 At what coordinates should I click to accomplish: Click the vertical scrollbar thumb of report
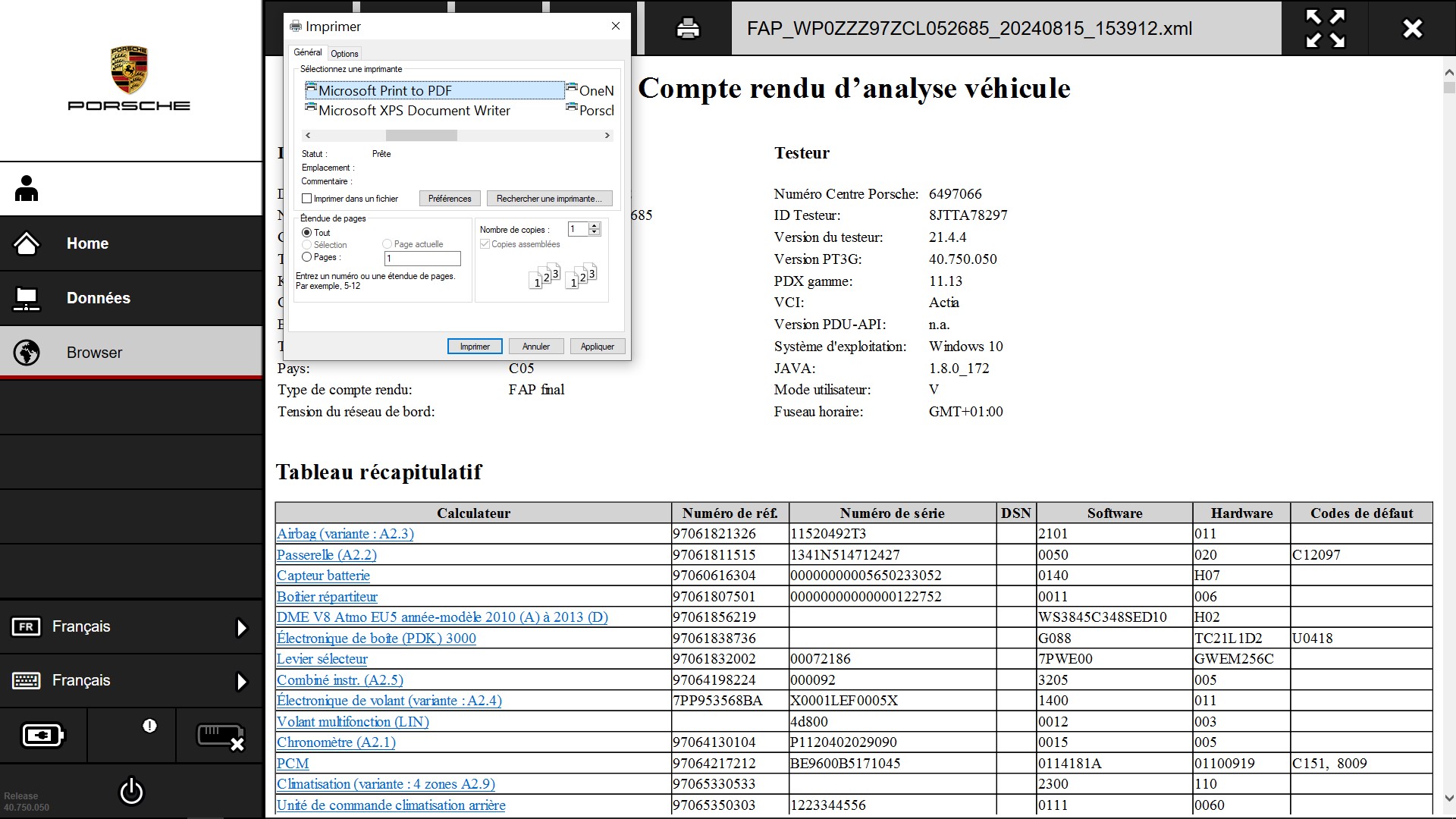click(x=1449, y=87)
